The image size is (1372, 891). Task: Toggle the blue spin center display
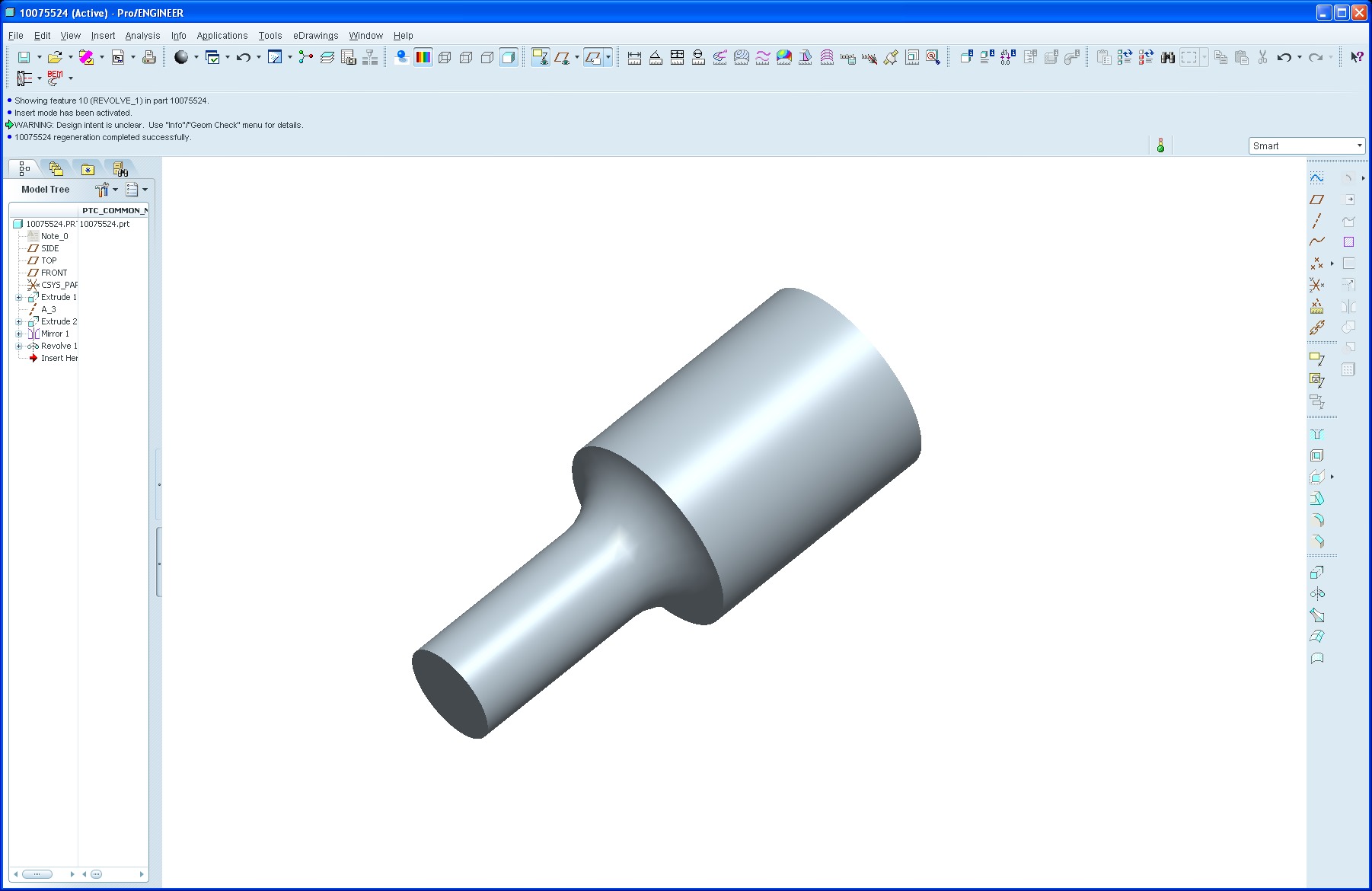click(x=402, y=57)
